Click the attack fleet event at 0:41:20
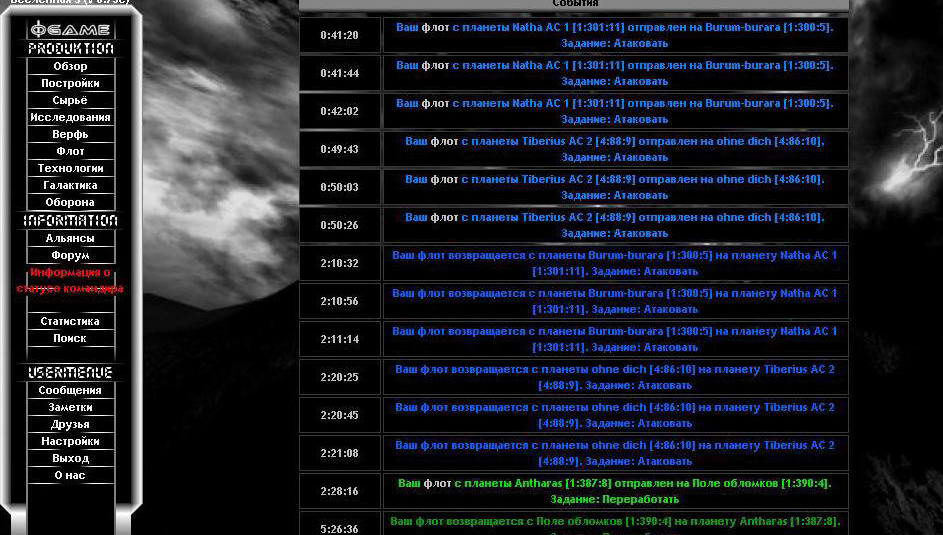The width and height of the screenshot is (943, 535). pyautogui.click(x=615, y=35)
